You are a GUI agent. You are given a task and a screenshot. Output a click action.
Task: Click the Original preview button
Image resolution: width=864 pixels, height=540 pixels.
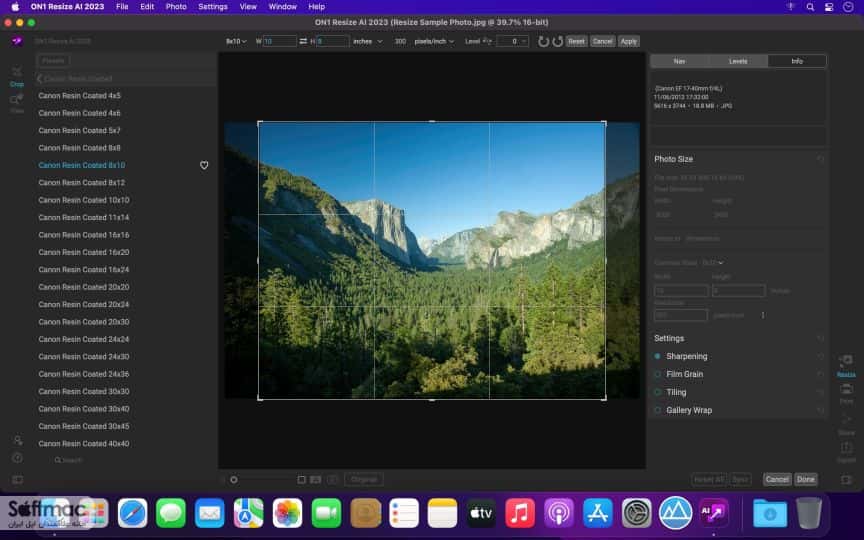[x=364, y=479]
